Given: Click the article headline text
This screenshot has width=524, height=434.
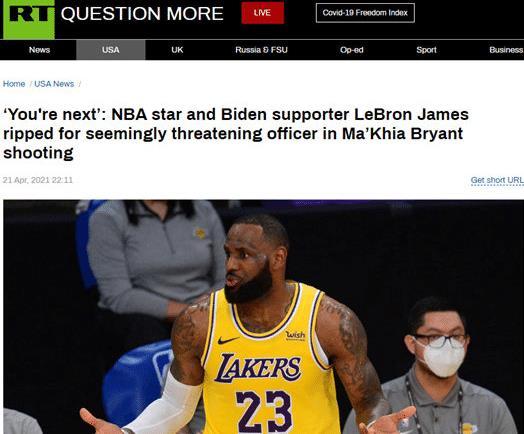Looking at the screenshot, I should pyautogui.click(x=236, y=134).
